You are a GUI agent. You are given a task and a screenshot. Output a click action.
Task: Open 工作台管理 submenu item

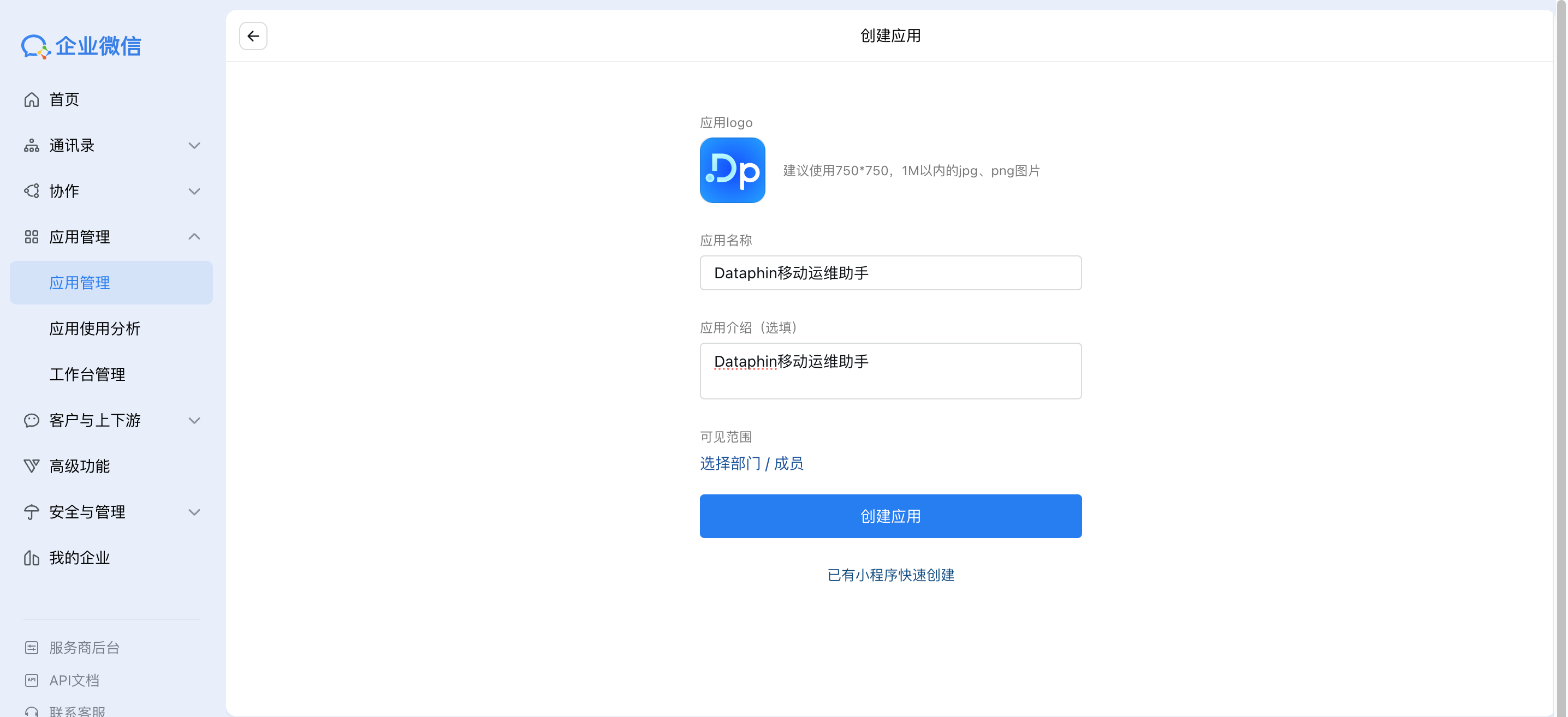87,374
